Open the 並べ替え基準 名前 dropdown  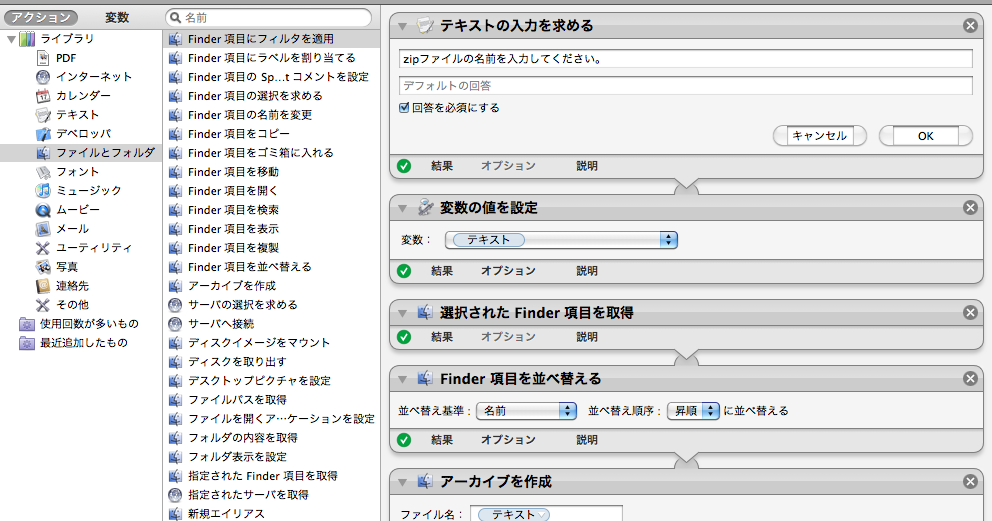pyautogui.click(x=526, y=411)
